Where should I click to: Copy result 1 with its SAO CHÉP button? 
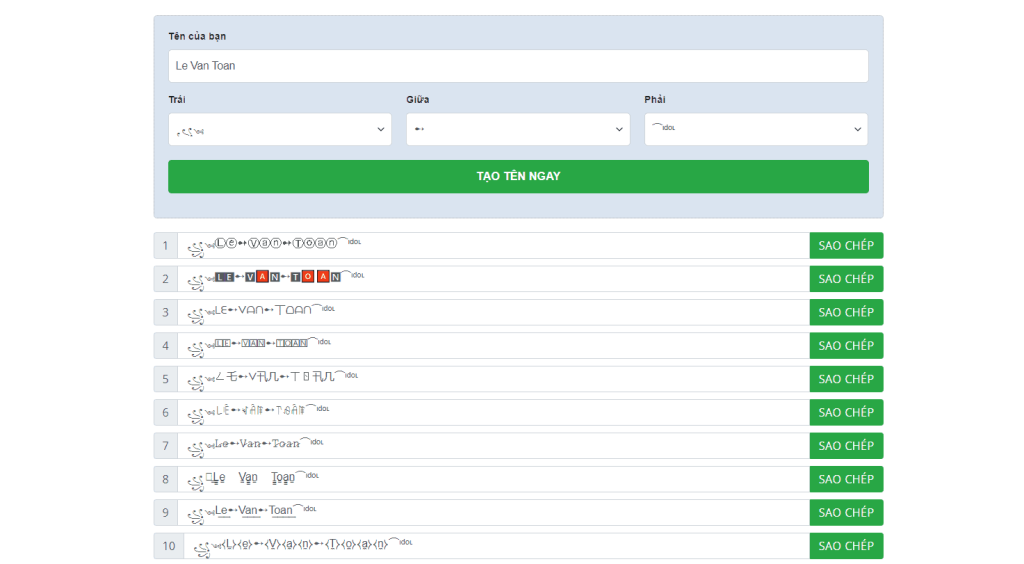[x=846, y=246]
